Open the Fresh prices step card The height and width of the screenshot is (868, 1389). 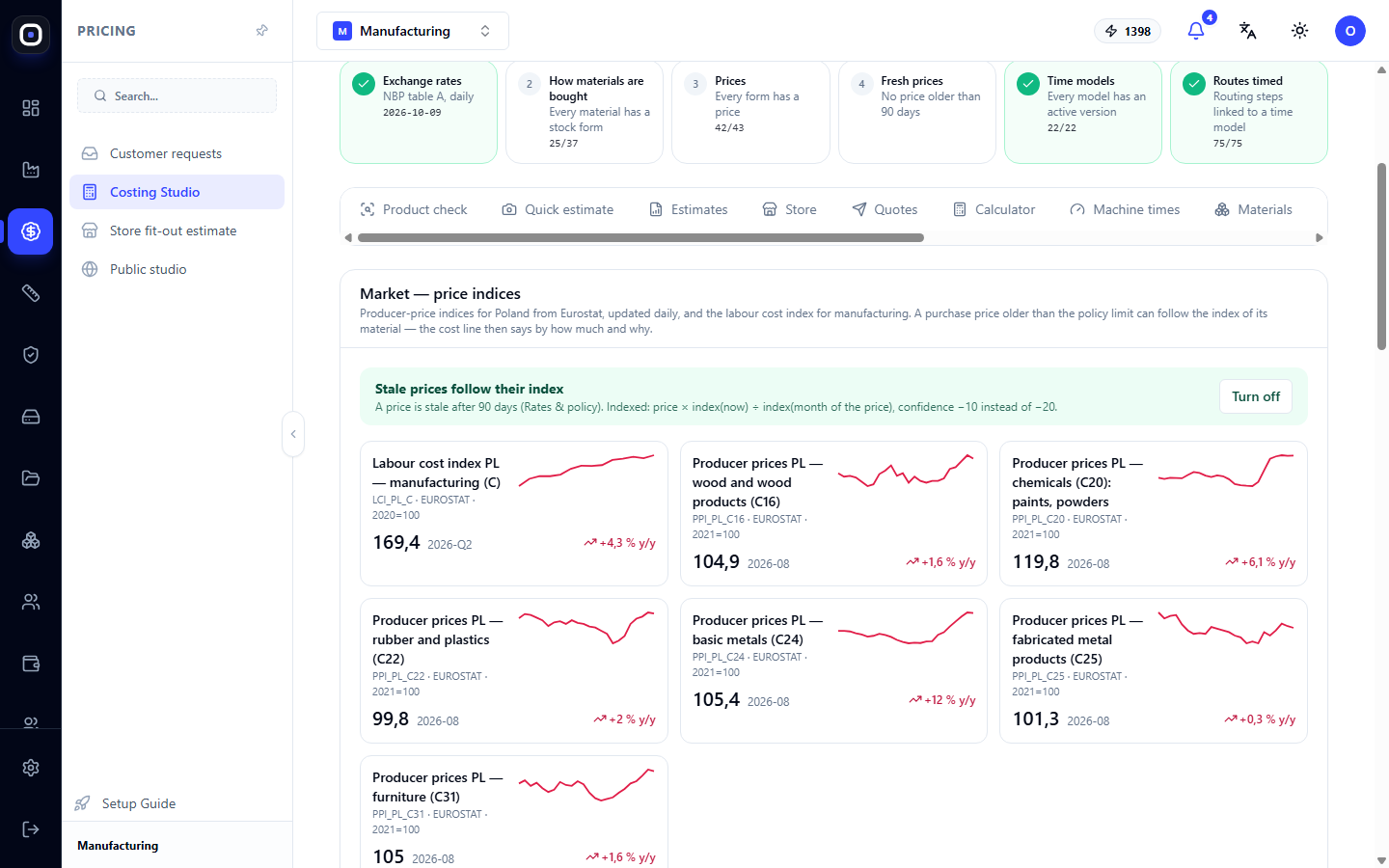tap(917, 112)
